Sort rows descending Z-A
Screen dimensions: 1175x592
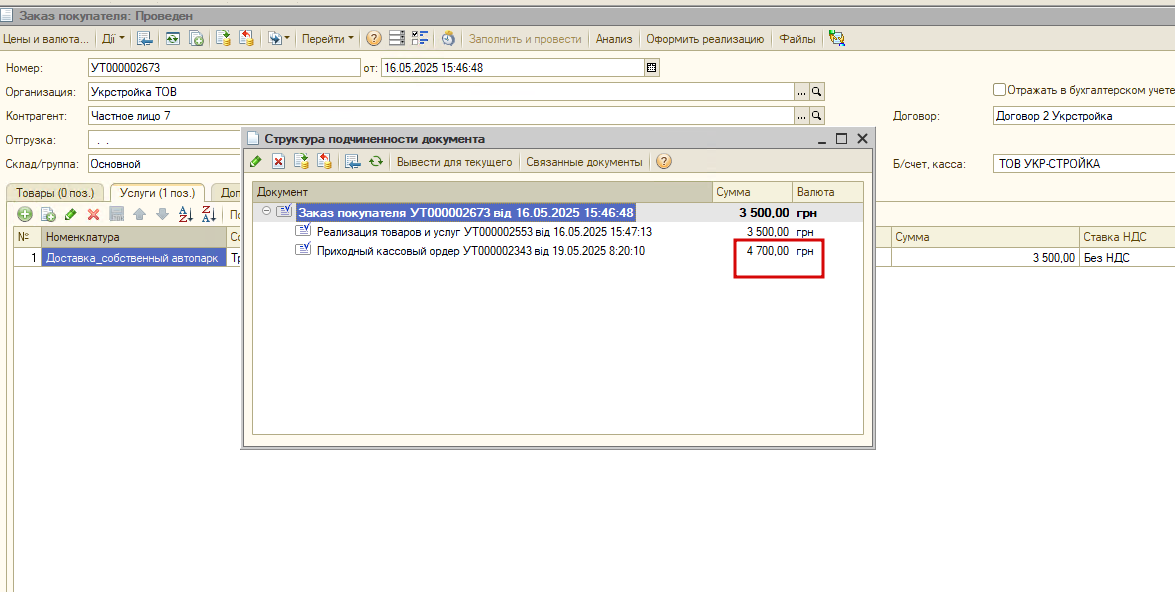209,214
